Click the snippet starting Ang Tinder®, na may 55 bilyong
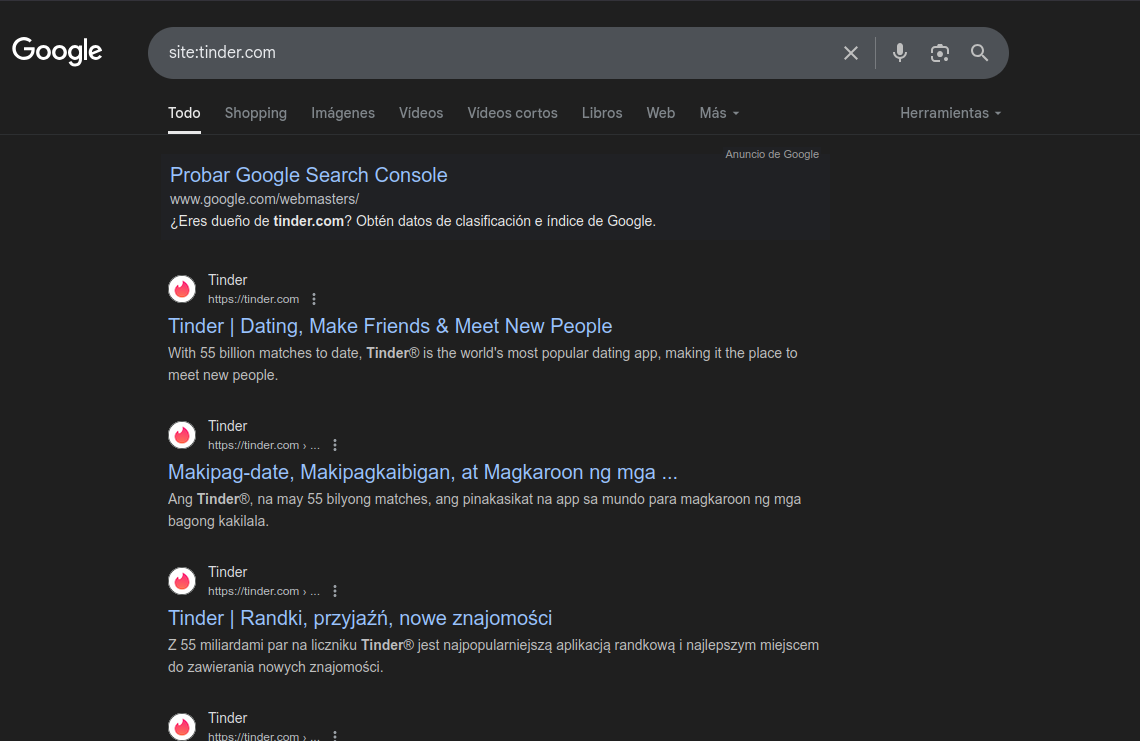Viewport: 1140px width, 741px height. [484, 510]
